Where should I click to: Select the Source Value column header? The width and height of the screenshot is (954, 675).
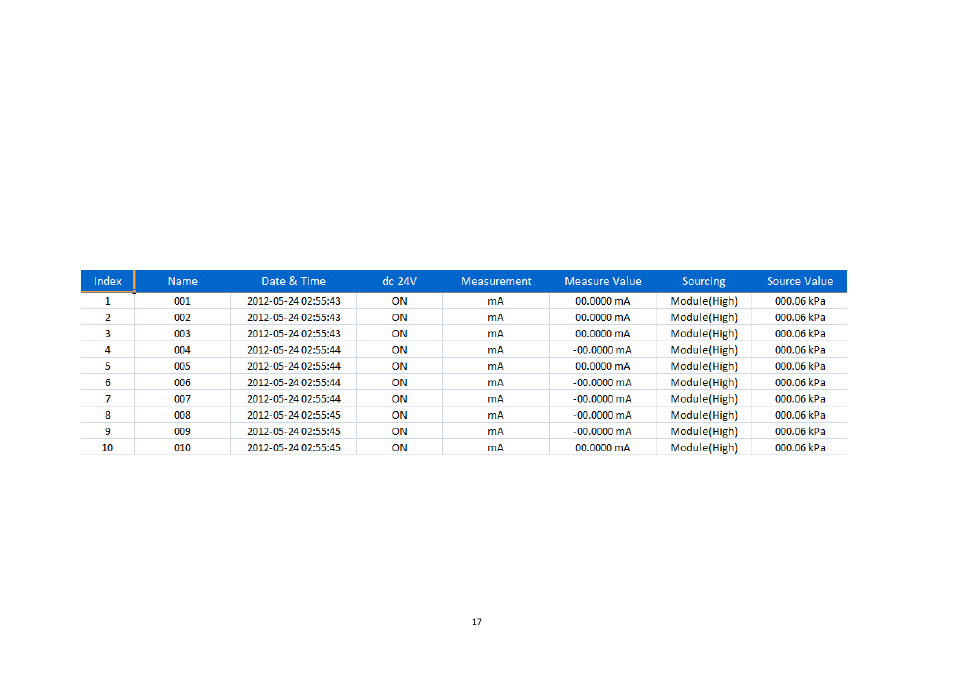tap(799, 281)
